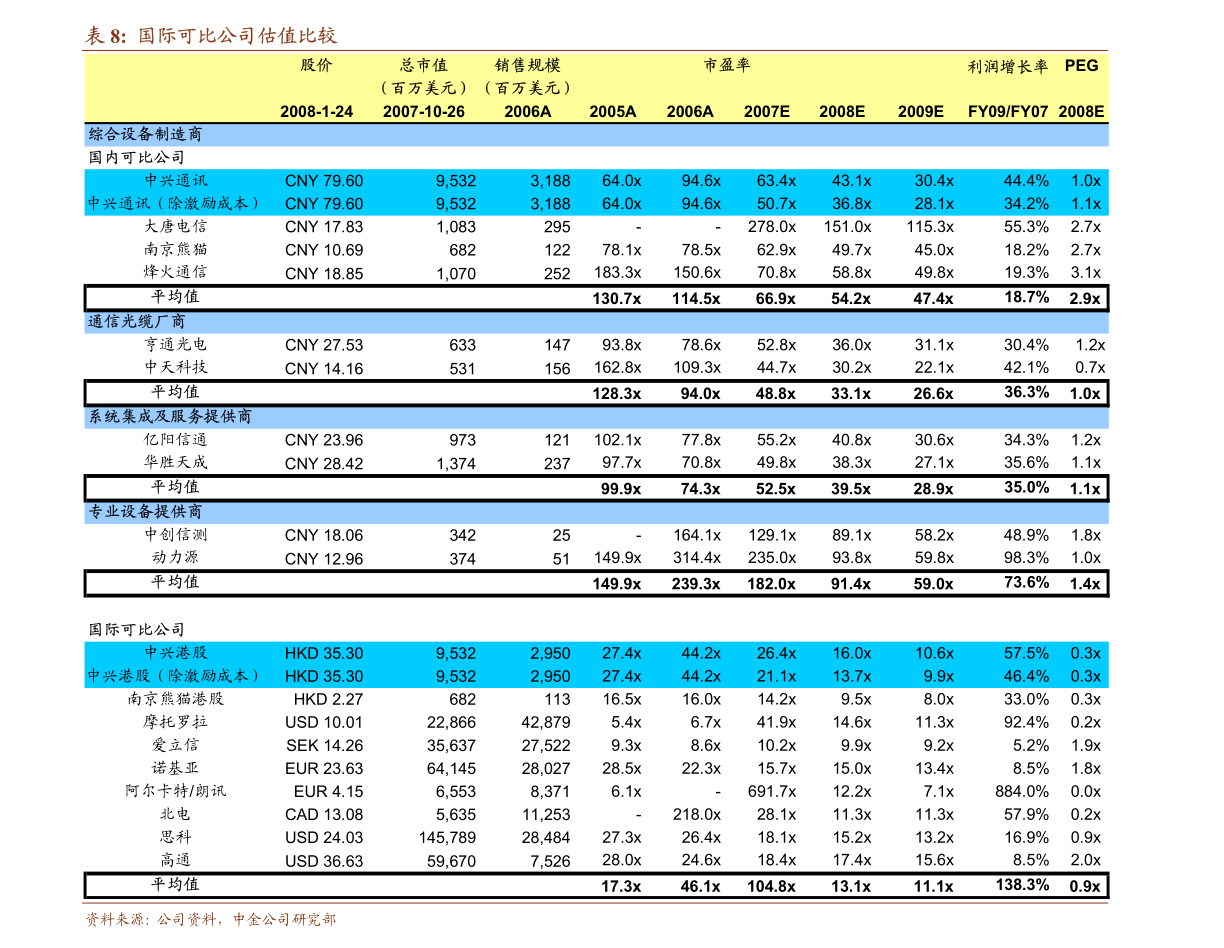The width and height of the screenshot is (1224, 948).
Task: Click the 资料来源 footnote text
Action: (x=211, y=919)
